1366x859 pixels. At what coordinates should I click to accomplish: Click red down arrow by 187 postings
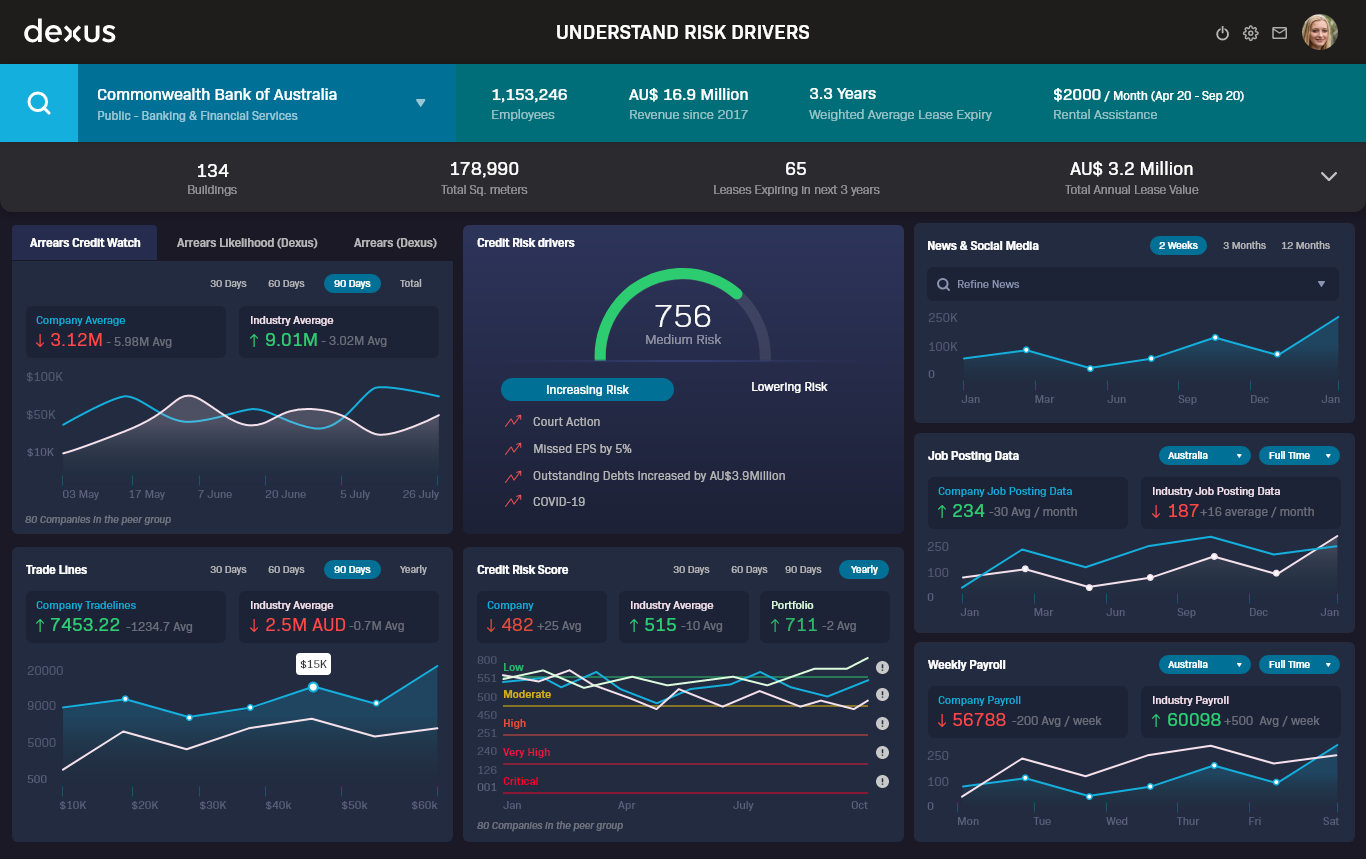pyautogui.click(x=1156, y=511)
